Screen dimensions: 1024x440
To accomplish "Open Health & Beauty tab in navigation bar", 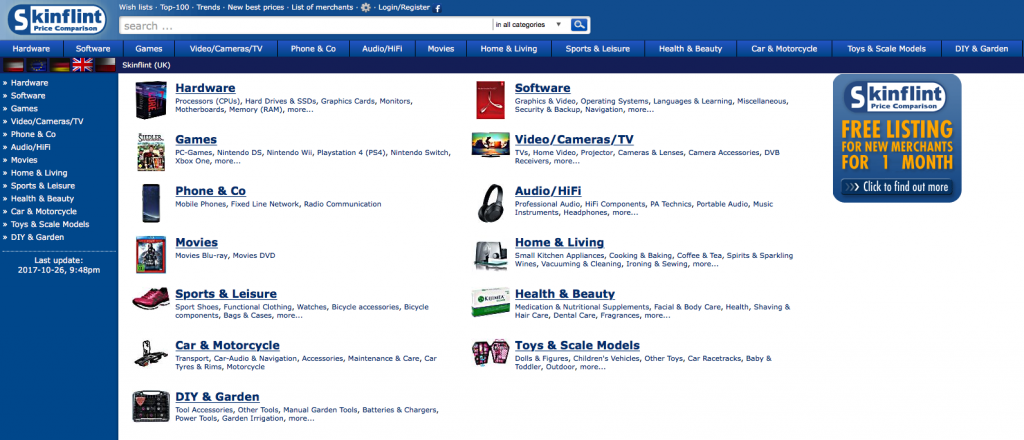I will [x=690, y=49].
